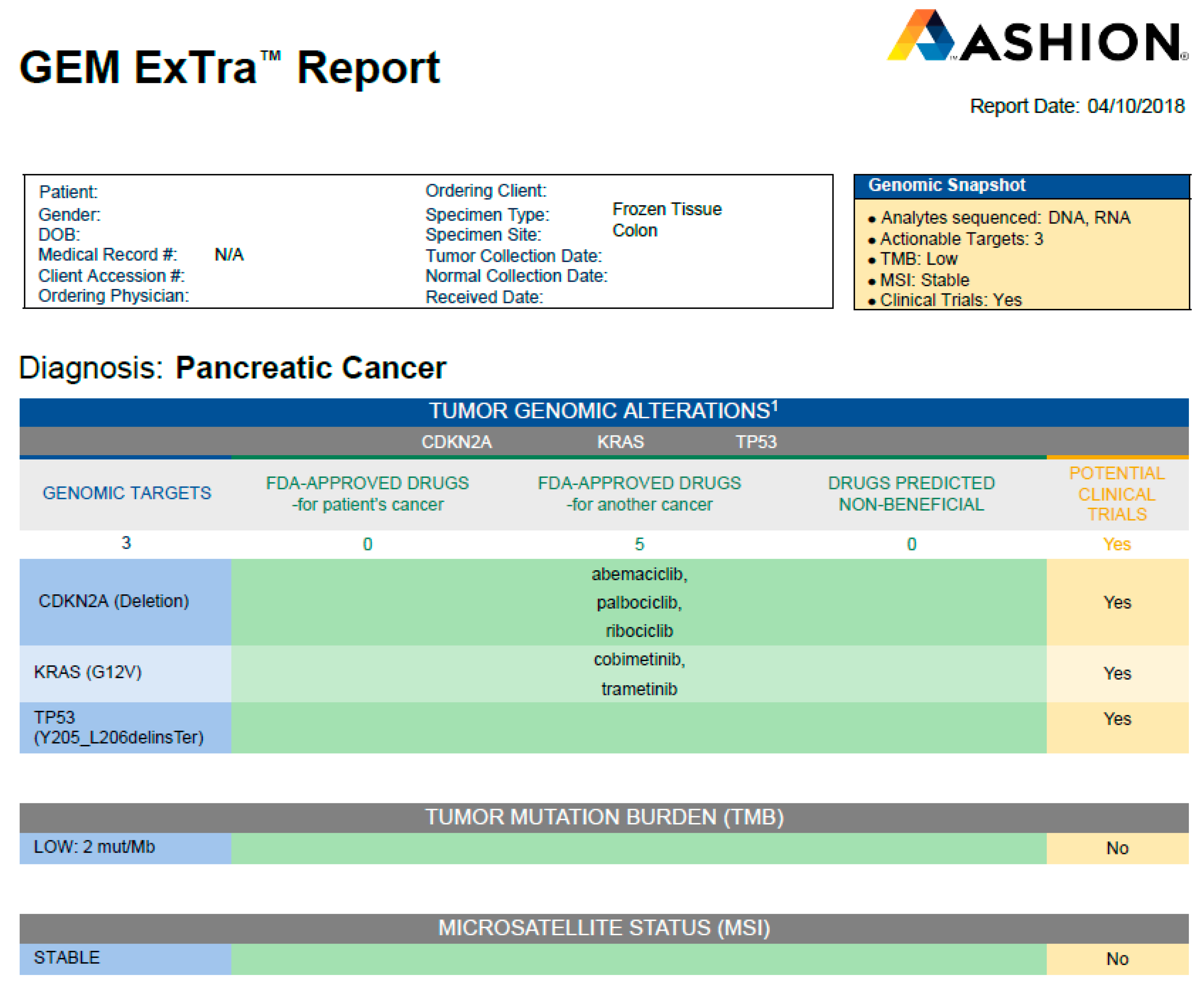
Task: Select the KRAS column header
Action: 620,442
